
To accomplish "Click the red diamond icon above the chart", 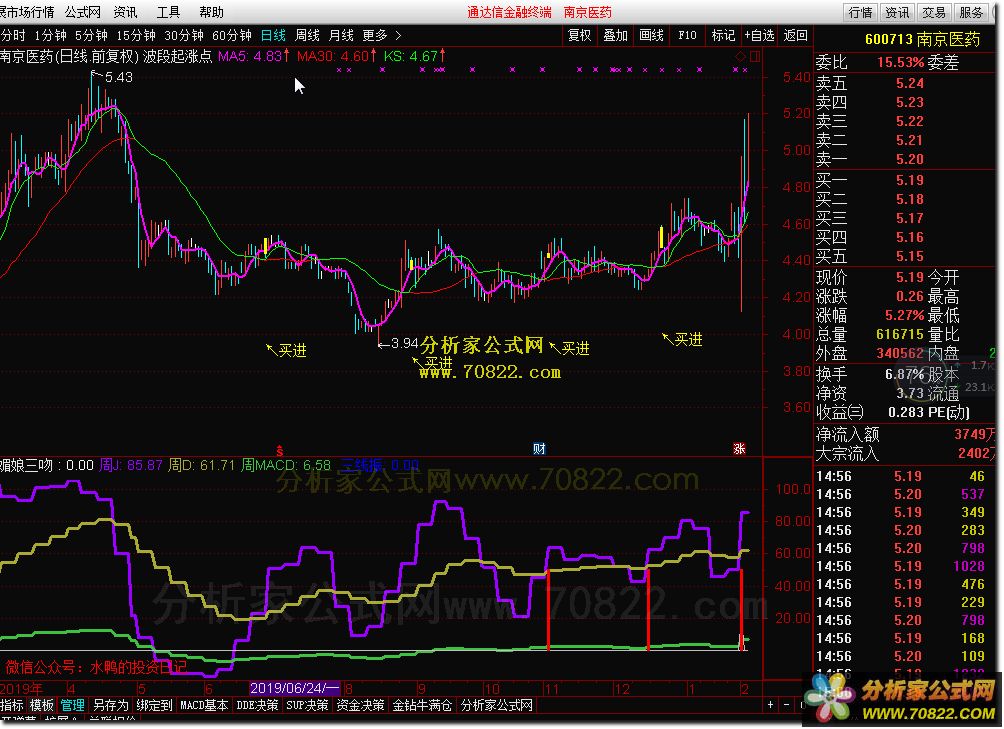I will [740, 56].
